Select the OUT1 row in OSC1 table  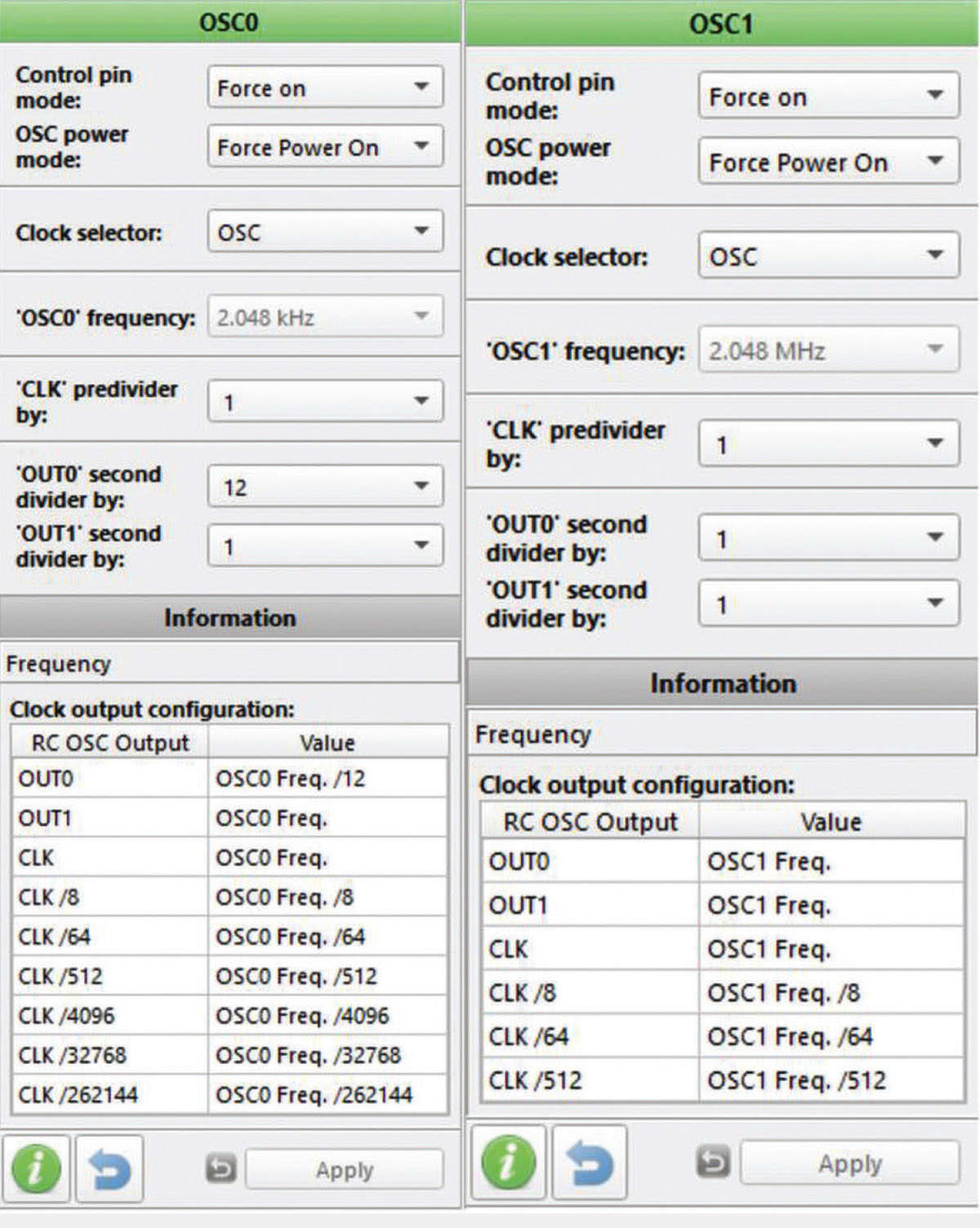[x=723, y=904]
